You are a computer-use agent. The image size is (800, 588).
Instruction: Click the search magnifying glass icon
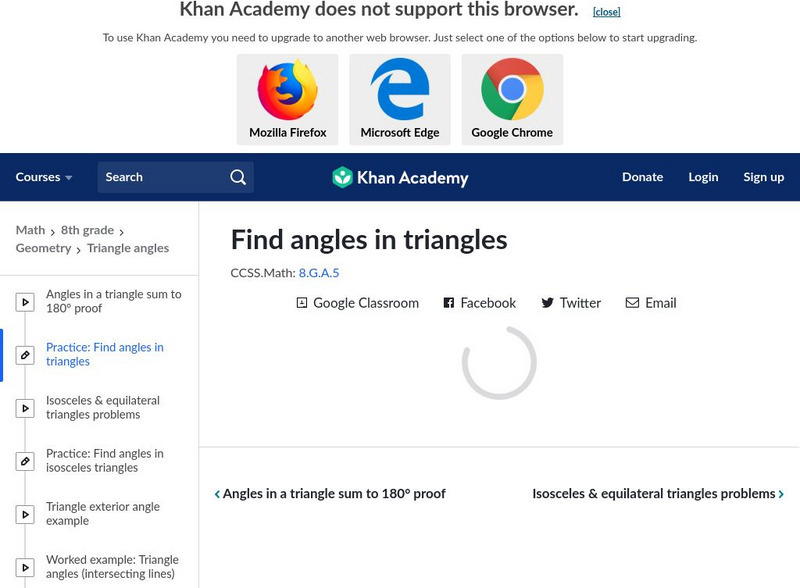point(238,177)
